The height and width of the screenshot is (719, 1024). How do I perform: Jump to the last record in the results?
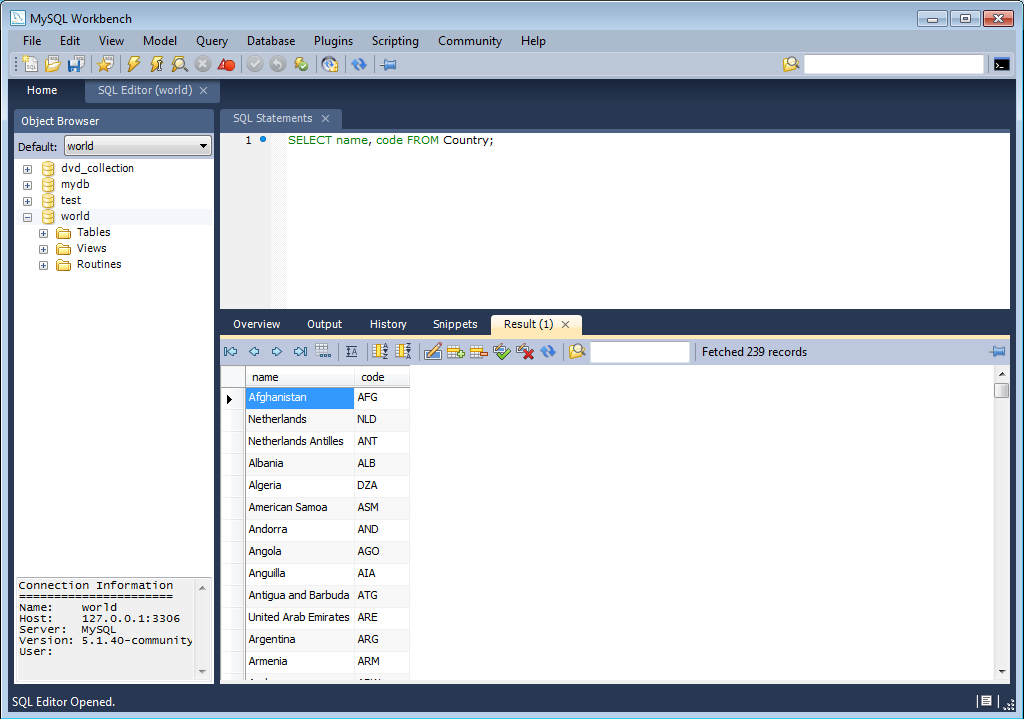tap(298, 351)
